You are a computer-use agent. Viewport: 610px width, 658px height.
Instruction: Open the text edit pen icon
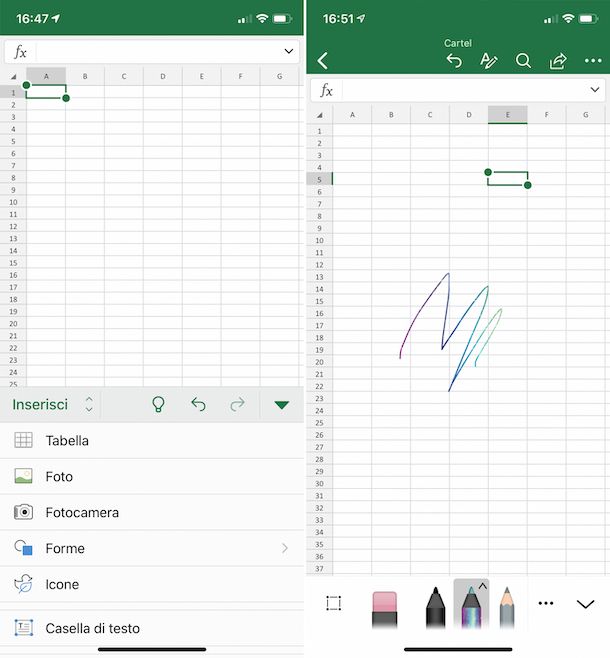[488, 61]
